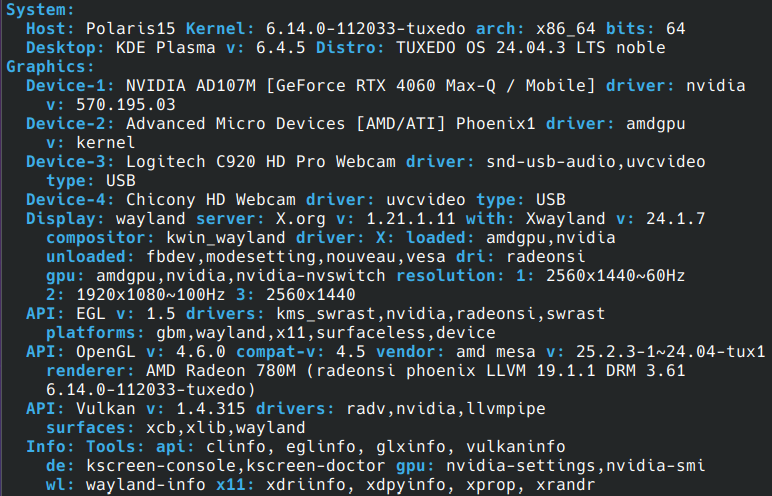772x496 pixels.
Task: Click Vulkan version 1.4.315
Action: point(211,408)
